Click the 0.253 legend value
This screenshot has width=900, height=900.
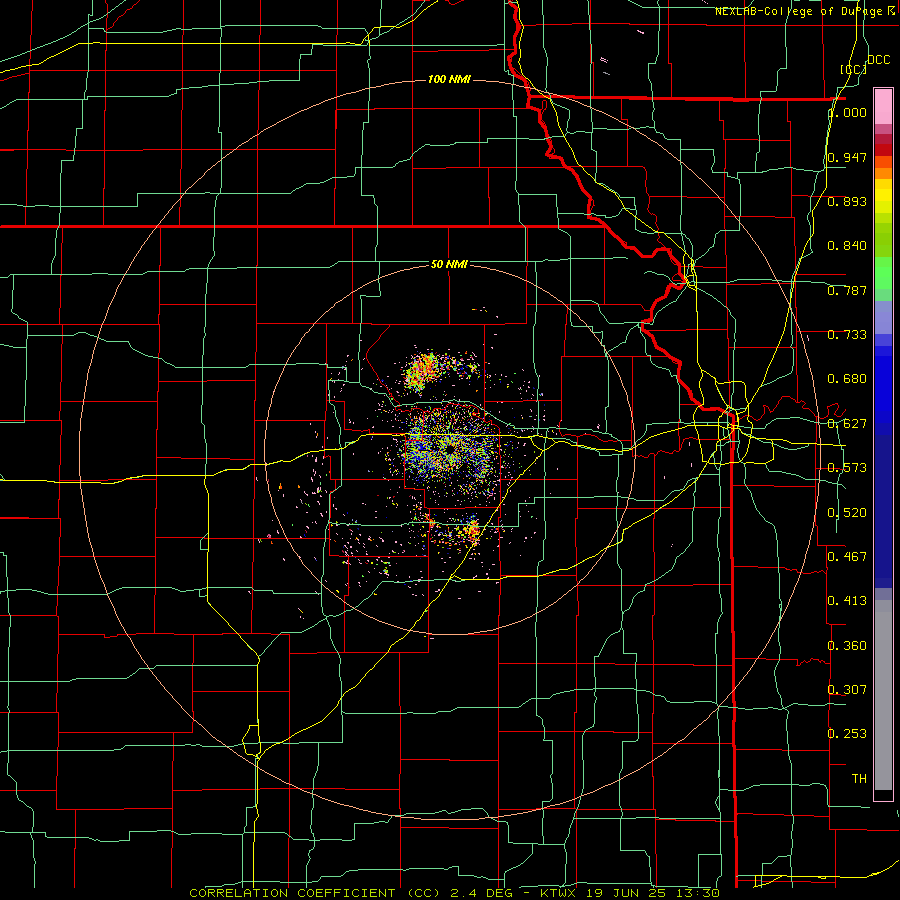(x=847, y=734)
